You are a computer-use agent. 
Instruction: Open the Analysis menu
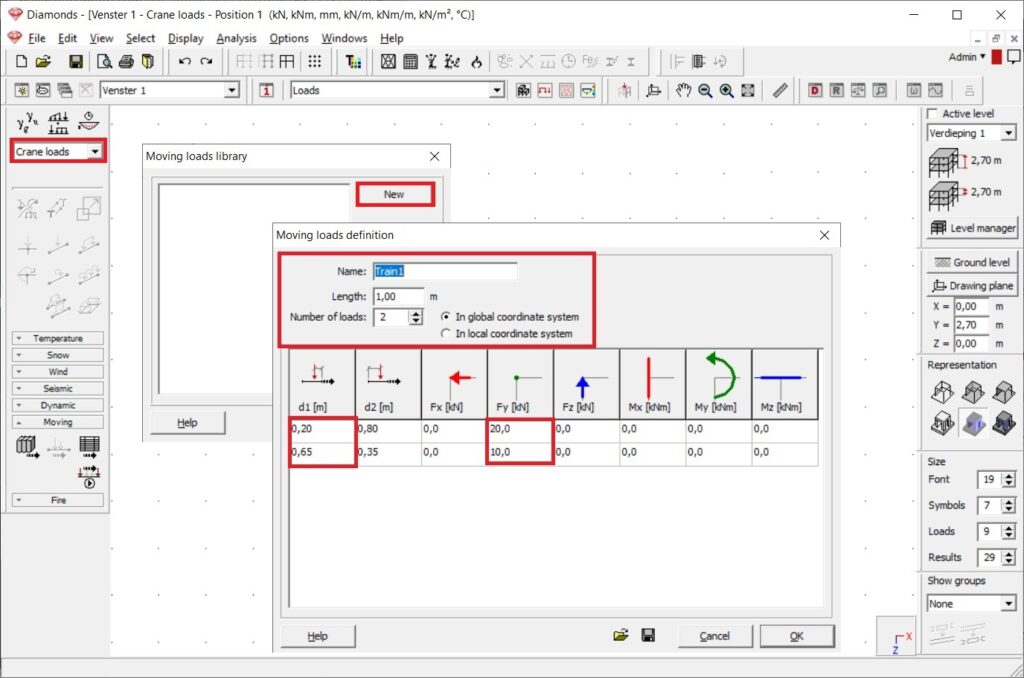[236, 39]
